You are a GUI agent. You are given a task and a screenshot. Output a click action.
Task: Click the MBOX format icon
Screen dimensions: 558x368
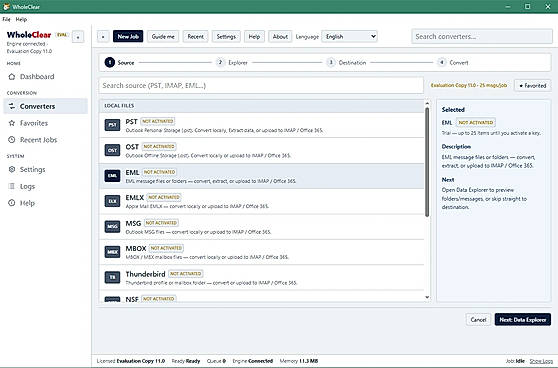(112, 252)
